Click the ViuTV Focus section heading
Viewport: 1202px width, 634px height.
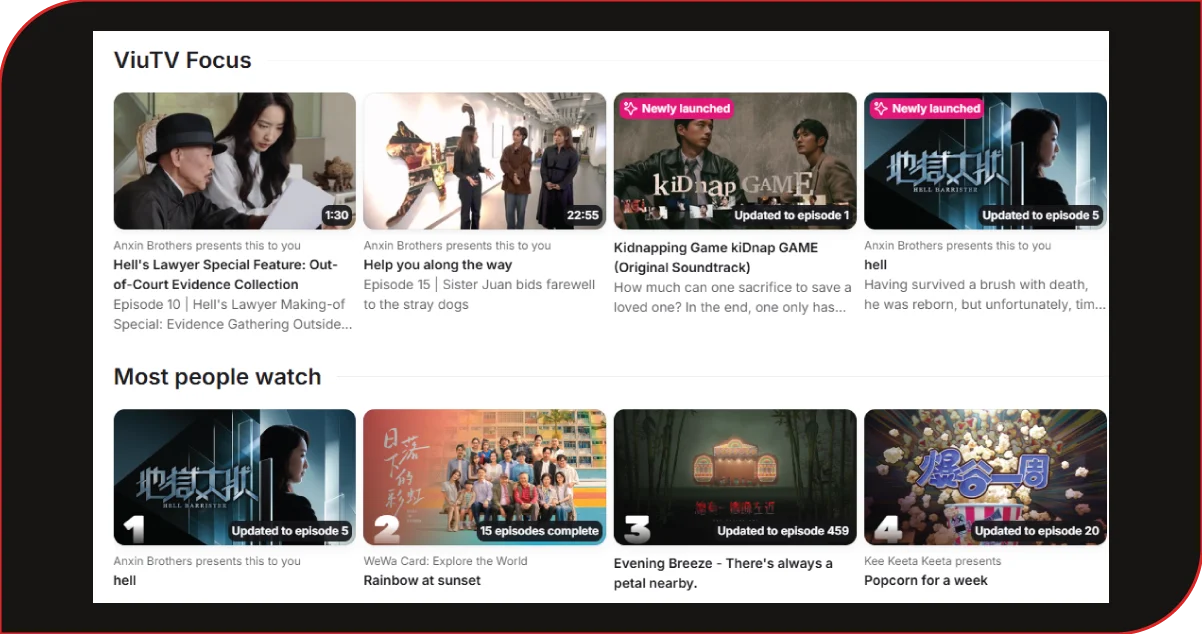(x=183, y=60)
